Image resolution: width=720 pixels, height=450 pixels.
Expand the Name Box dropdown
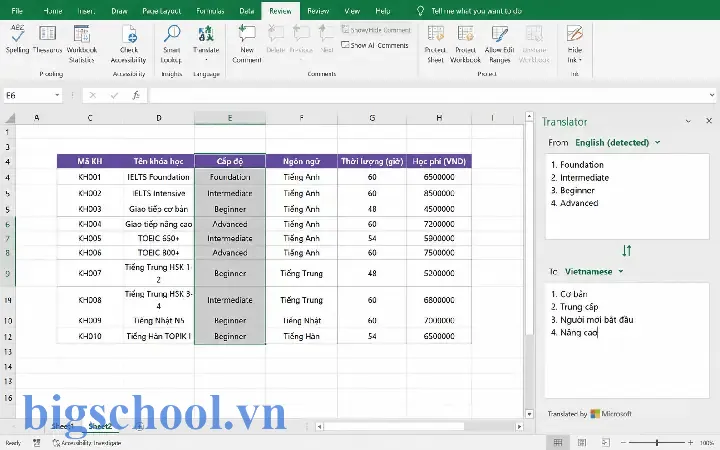pyautogui.click(x=57, y=95)
